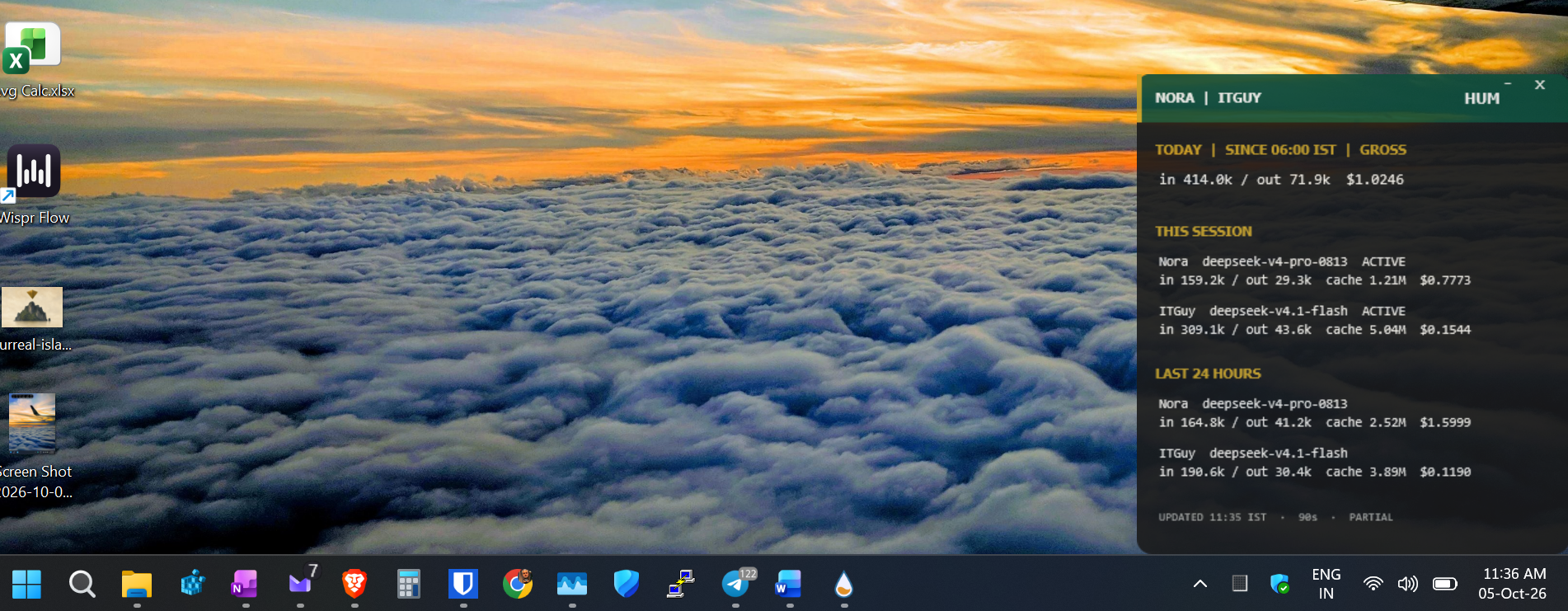Launch the Calculator from the taskbar
Screen dimensions: 1568x611
(x=408, y=584)
